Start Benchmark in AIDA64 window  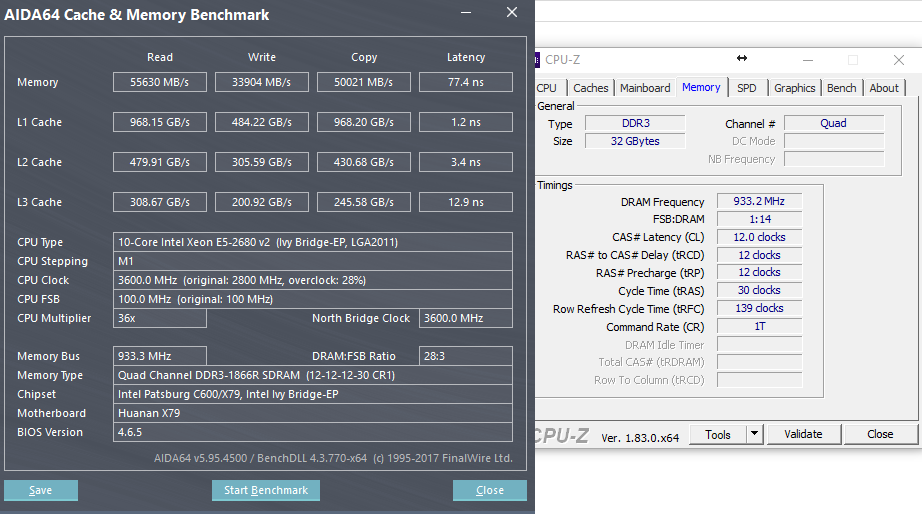266,490
